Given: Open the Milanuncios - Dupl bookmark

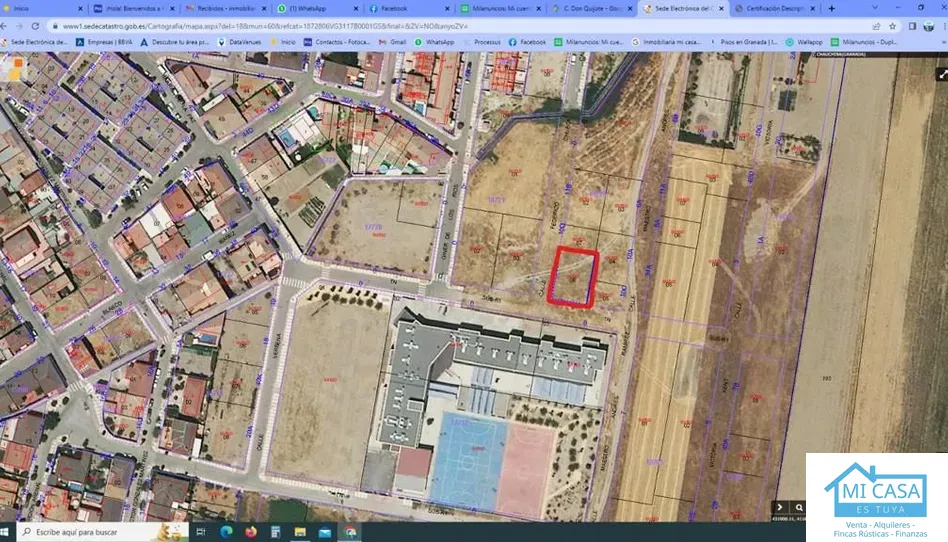Looking at the screenshot, I should tap(864, 42).
